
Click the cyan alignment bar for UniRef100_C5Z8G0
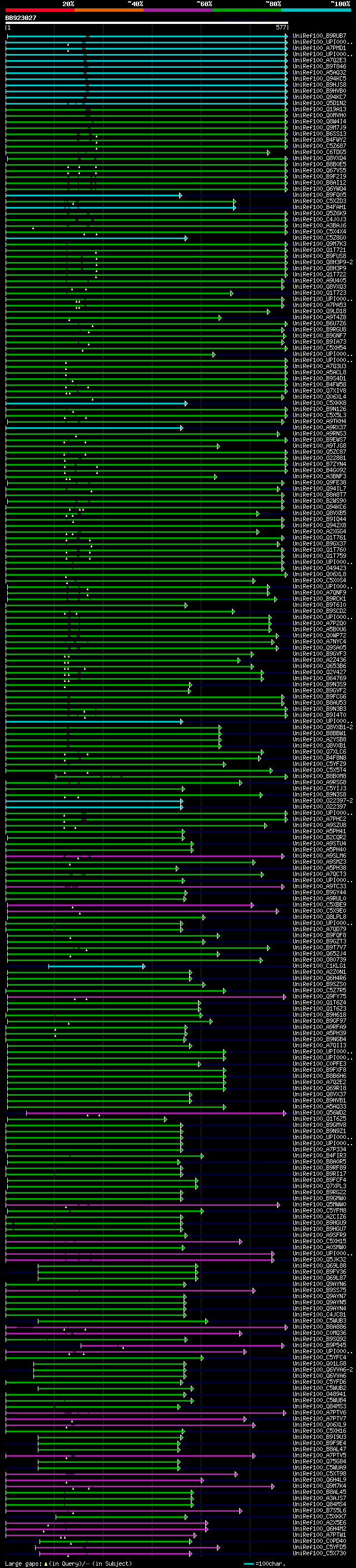[96, 238]
